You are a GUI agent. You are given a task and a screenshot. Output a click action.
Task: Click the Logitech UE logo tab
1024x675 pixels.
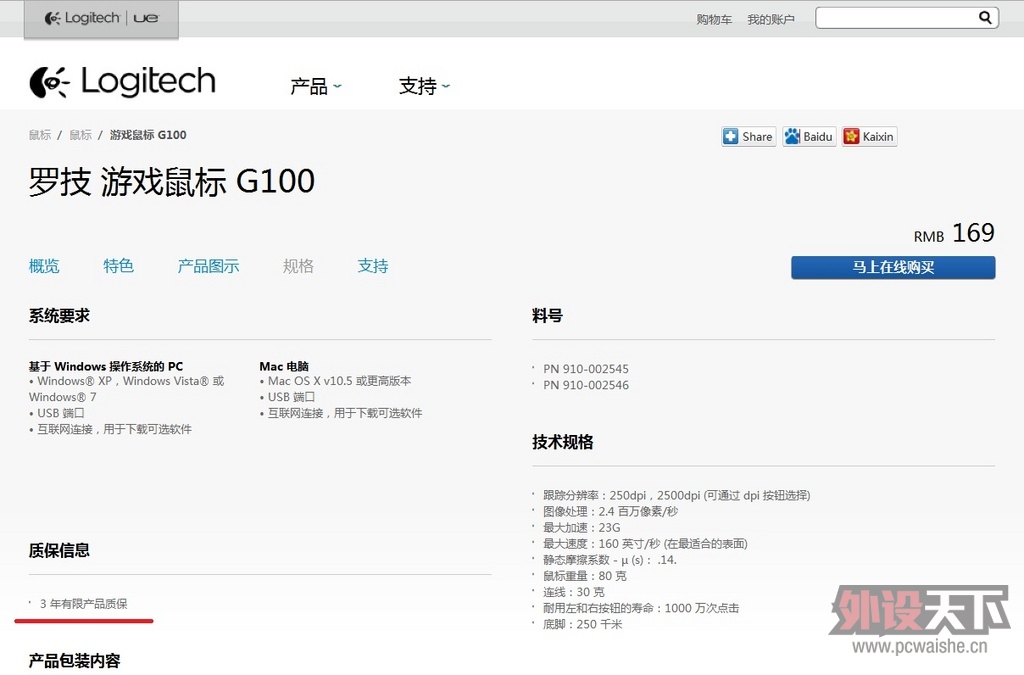(x=101, y=19)
